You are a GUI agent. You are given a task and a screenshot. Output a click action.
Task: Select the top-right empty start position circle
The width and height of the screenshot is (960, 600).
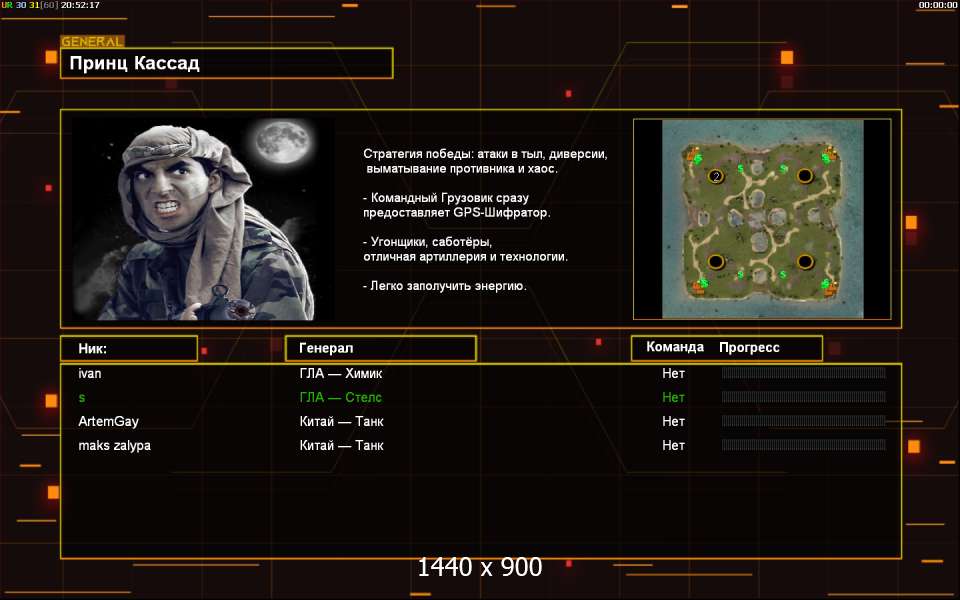point(805,176)
